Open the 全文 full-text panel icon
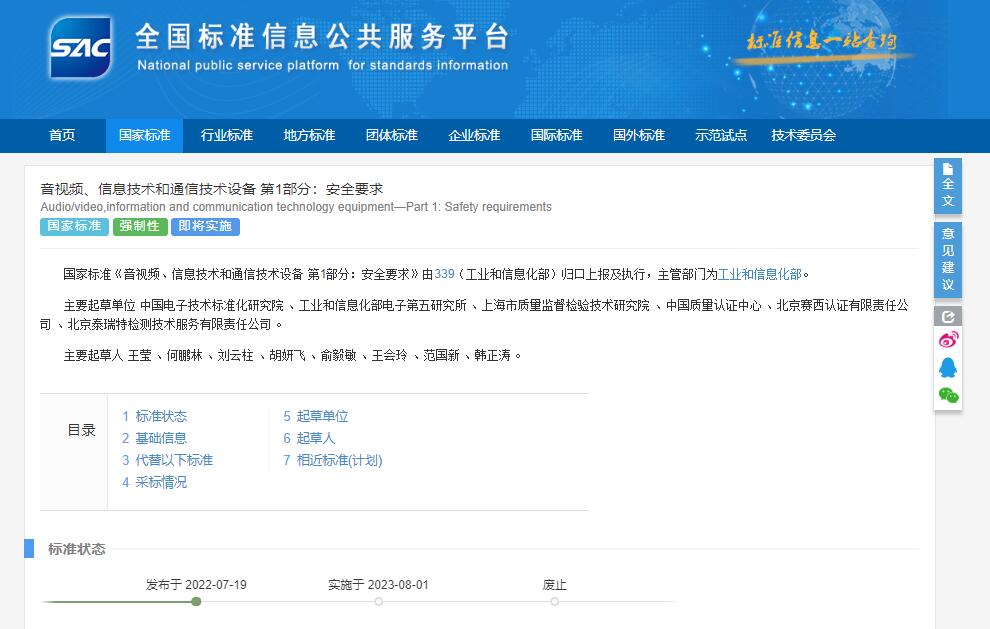The height and width of the screenshot is (629, 990). point(947,185)
